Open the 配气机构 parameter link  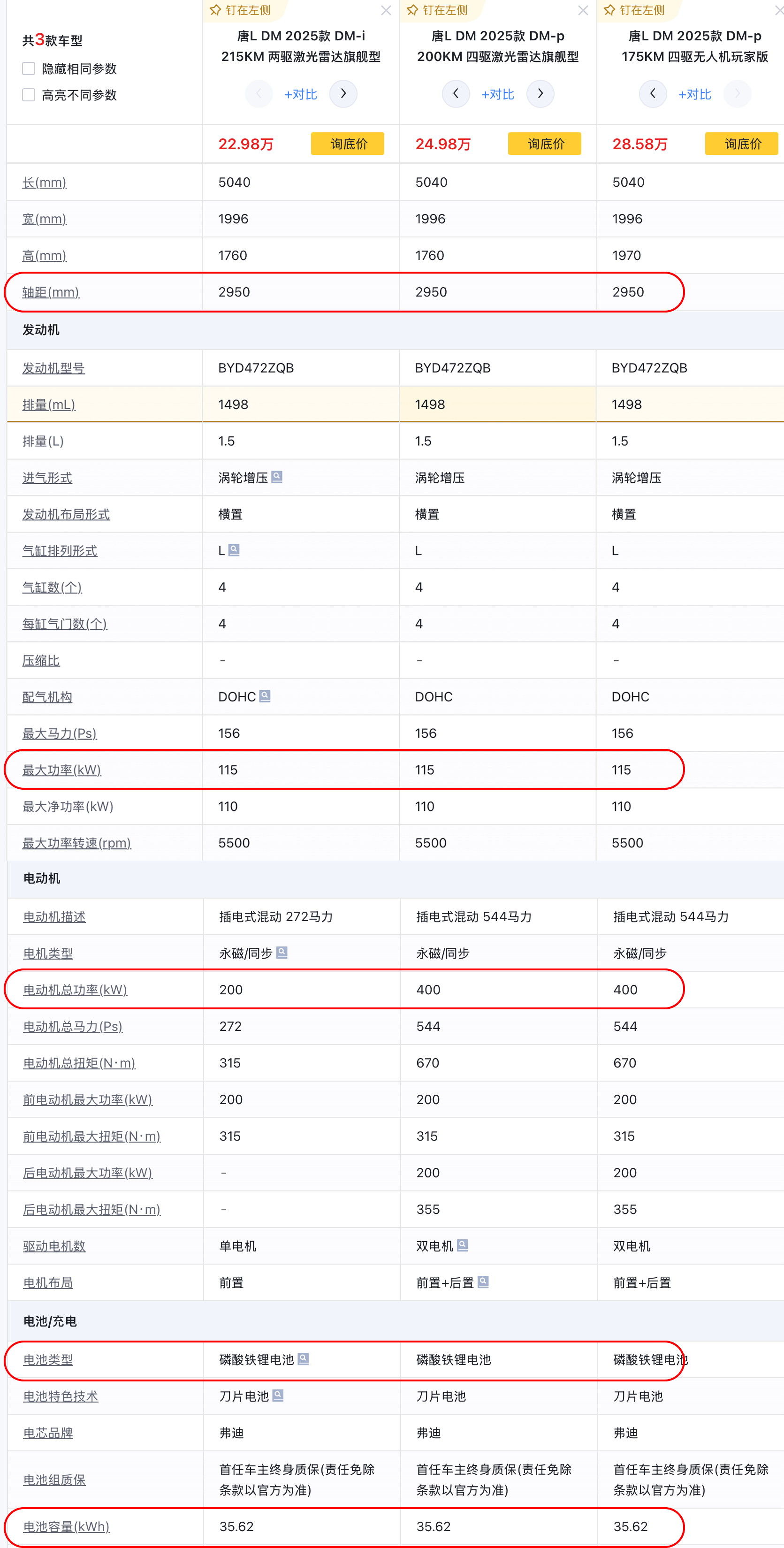pos(47,697)
